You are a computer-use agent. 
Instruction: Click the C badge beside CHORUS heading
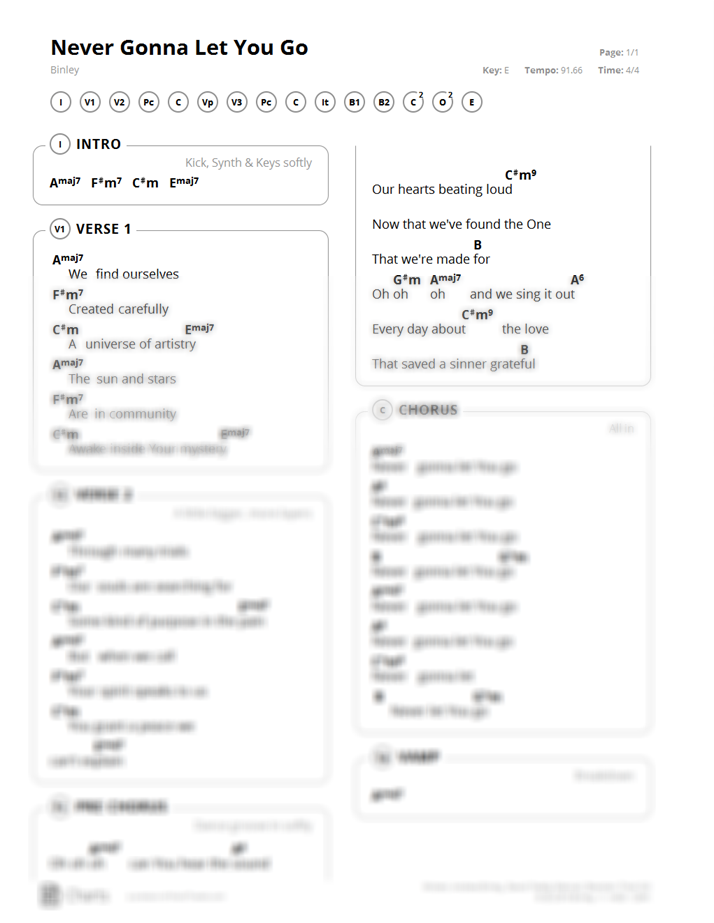pyautogui.click(x=383, y=410)
